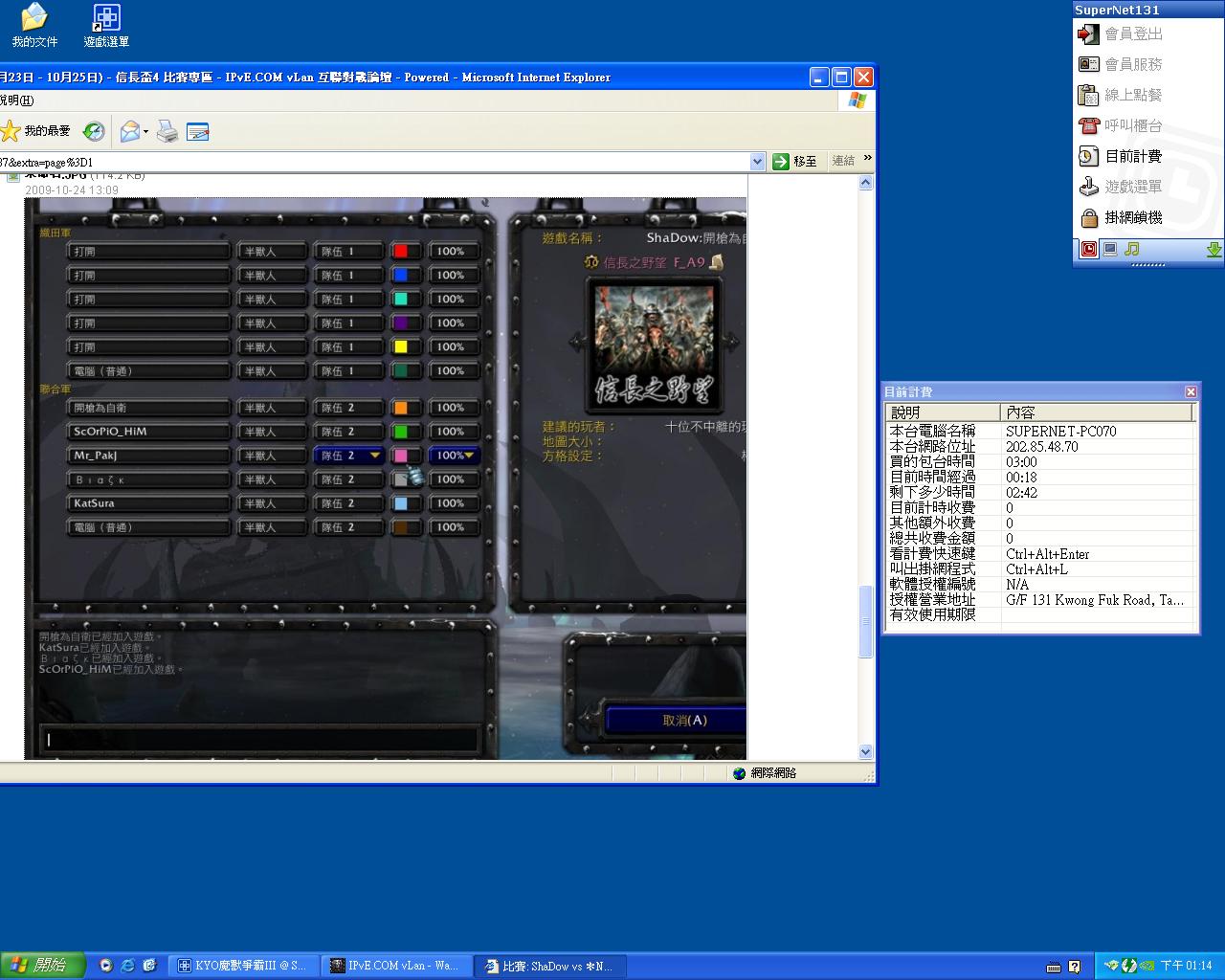Expand the 連結 links toolbar chevron
Viewport: 1225px width, 980px height.
867,159
